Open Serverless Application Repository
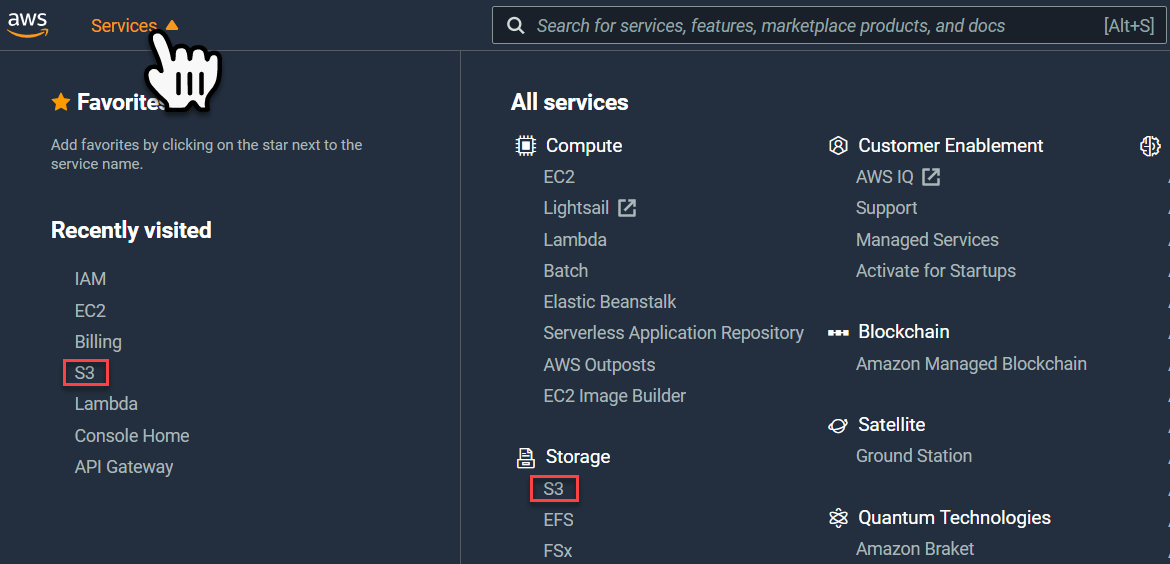1170x564 pixels. point(674,333)
